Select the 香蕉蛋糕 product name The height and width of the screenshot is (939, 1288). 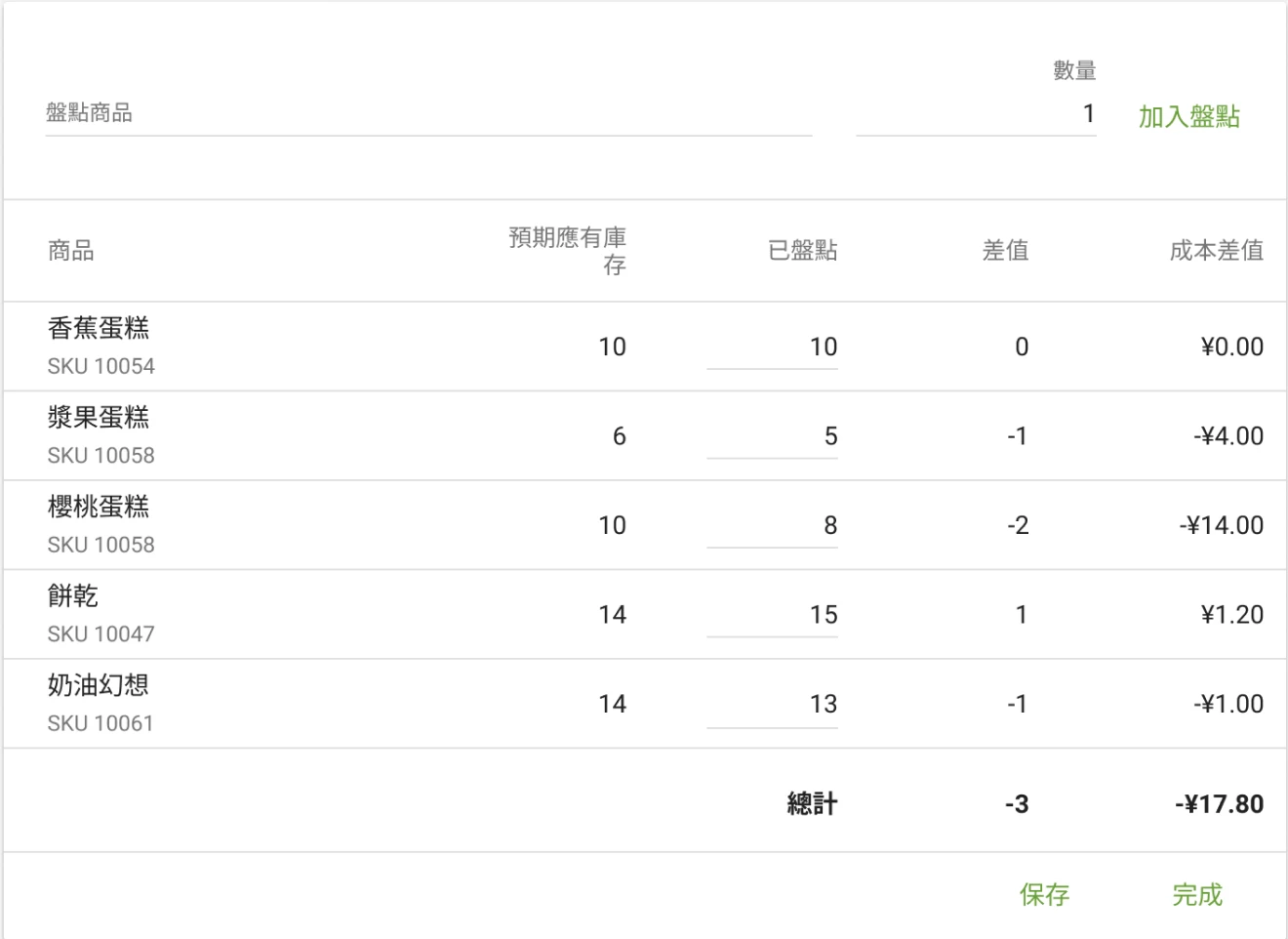99,329
